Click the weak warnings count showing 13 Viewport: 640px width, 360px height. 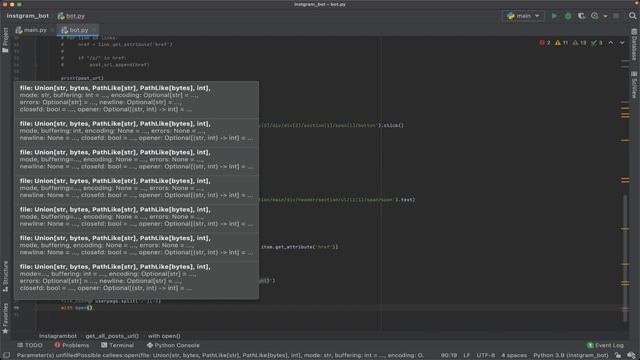click(x=579, y=42)
